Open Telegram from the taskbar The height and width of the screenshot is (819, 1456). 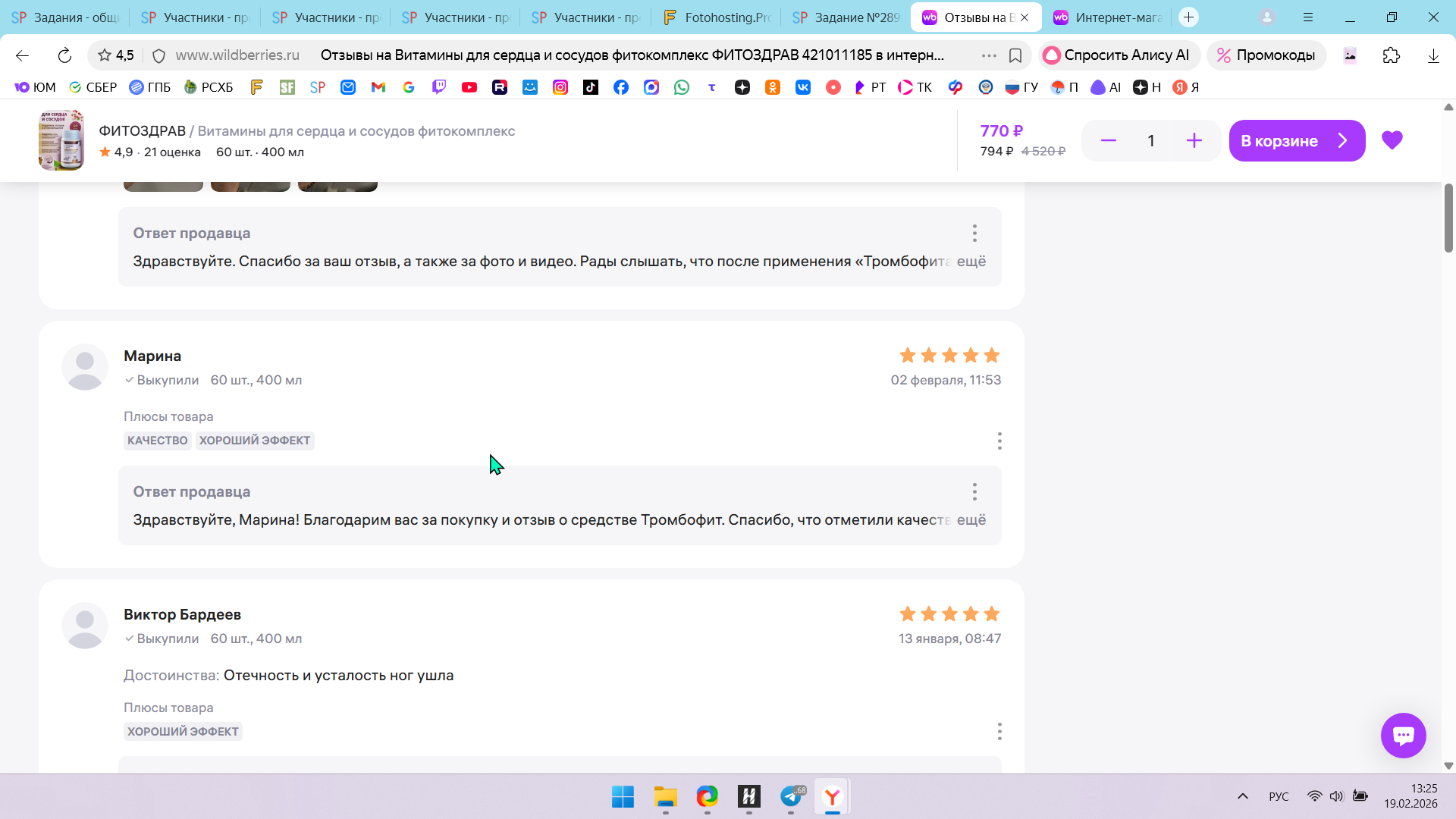click(x=791, y=796)
